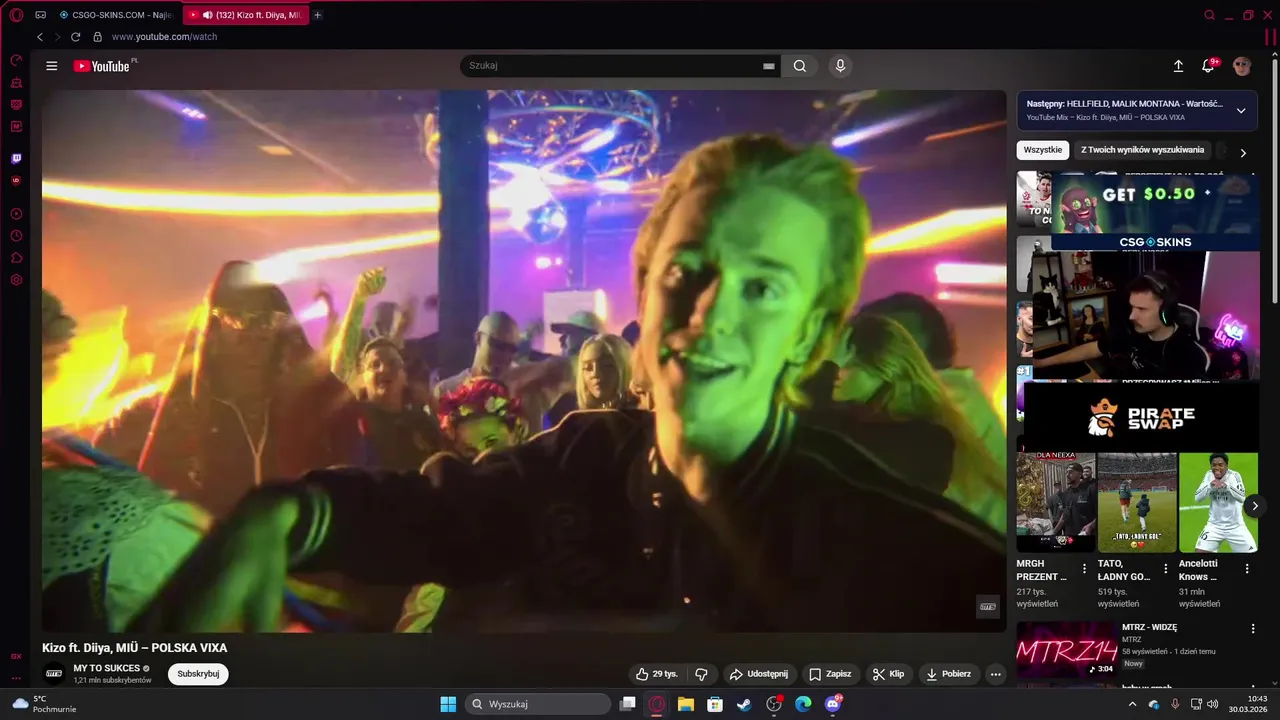Image resolution: width=1280 pixels, height=720 pixels.
Task: Open Discord from the taskbar
Action: [x=832, y=704]
